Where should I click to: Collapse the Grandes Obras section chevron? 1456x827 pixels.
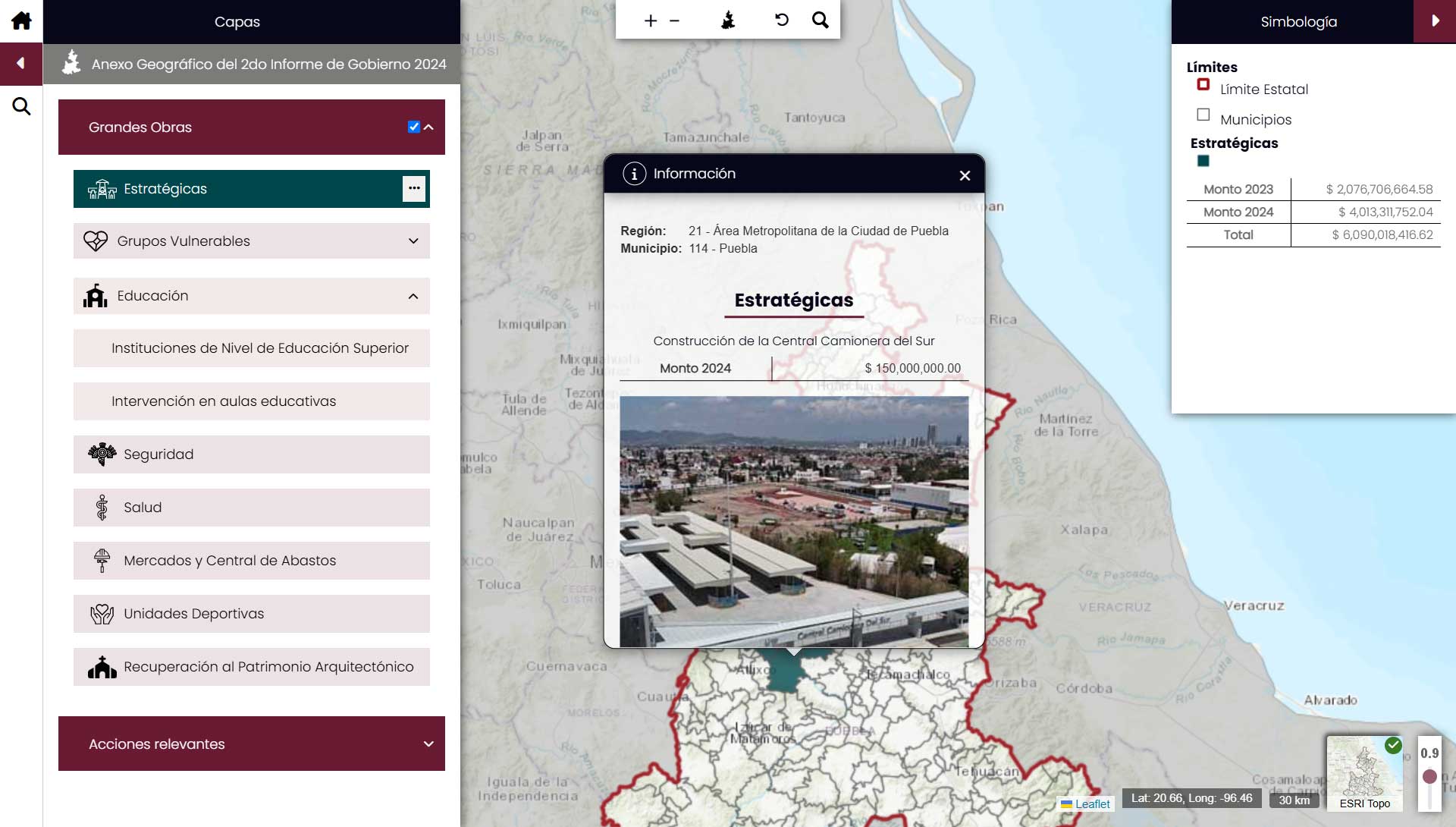point(428,127)
